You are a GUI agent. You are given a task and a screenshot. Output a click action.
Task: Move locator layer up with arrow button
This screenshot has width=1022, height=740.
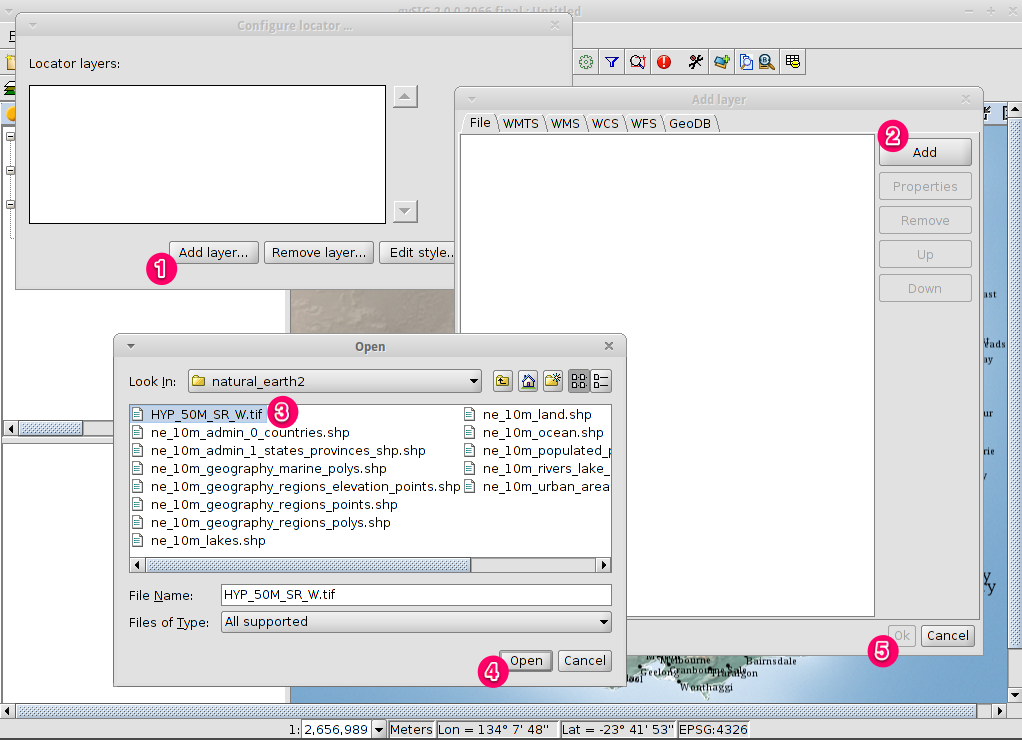pyautogui.click(x=405, y=96)
